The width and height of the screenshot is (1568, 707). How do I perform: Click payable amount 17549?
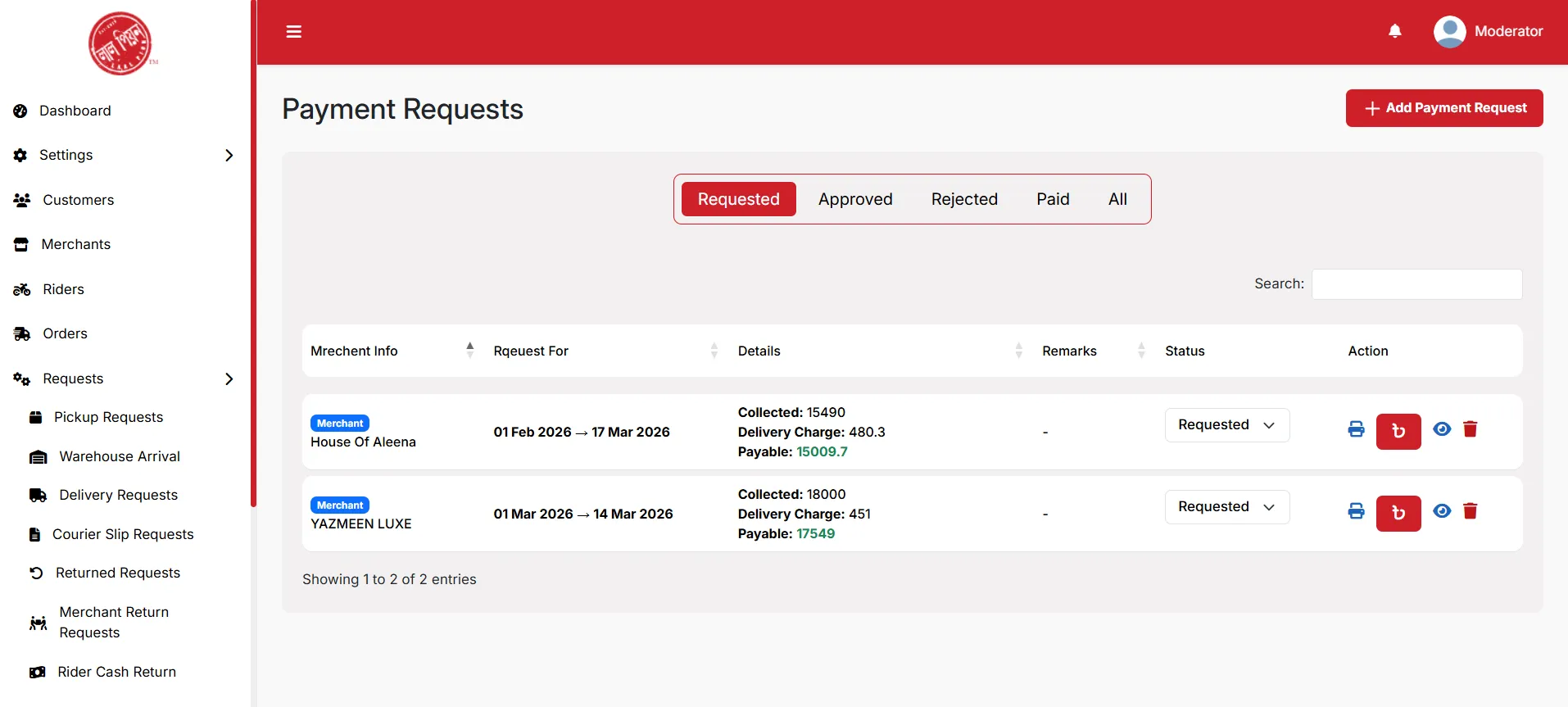pyautogui.click(x=816, y=533)
